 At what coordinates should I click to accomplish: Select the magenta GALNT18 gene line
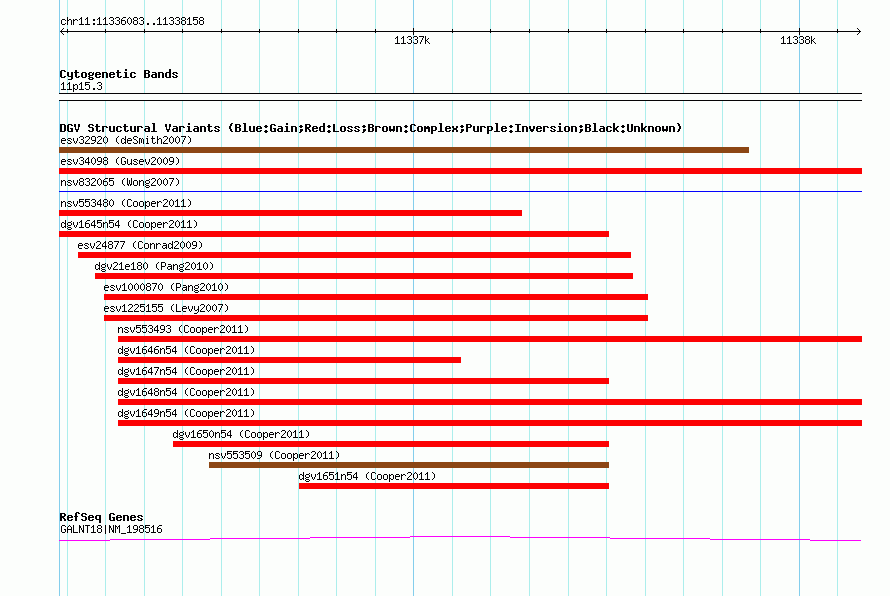pos(460,538)
